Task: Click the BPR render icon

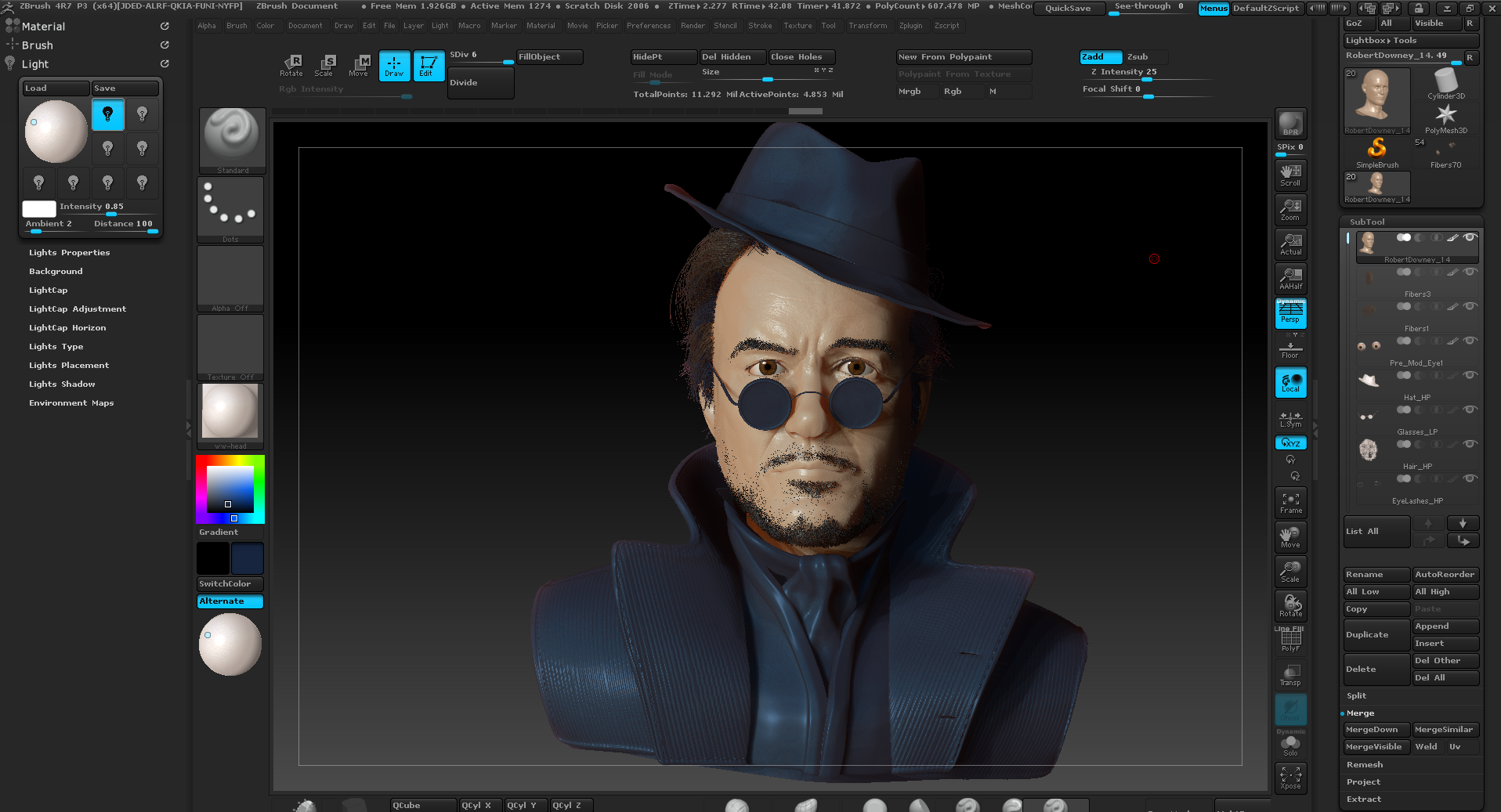Action: click(1290, 124)
